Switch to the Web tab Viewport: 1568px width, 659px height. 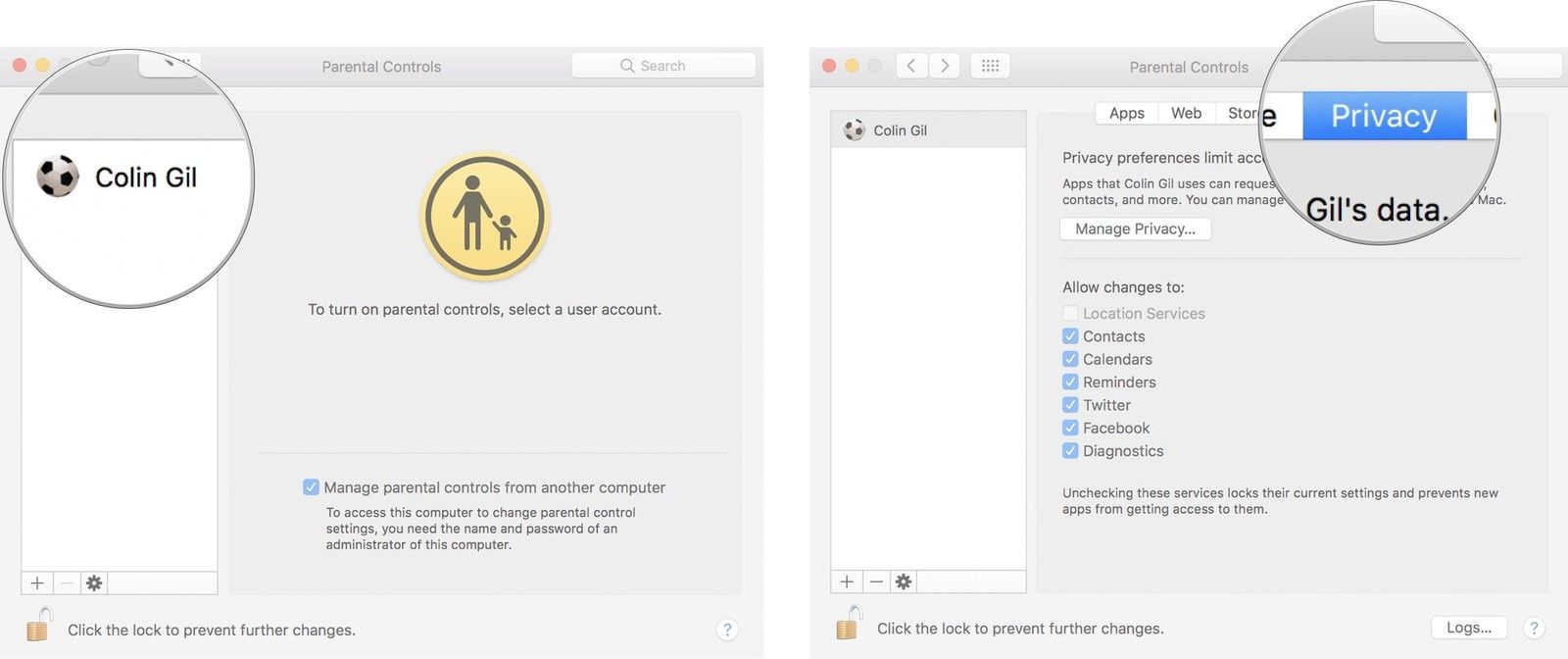tap(1186, 113)
